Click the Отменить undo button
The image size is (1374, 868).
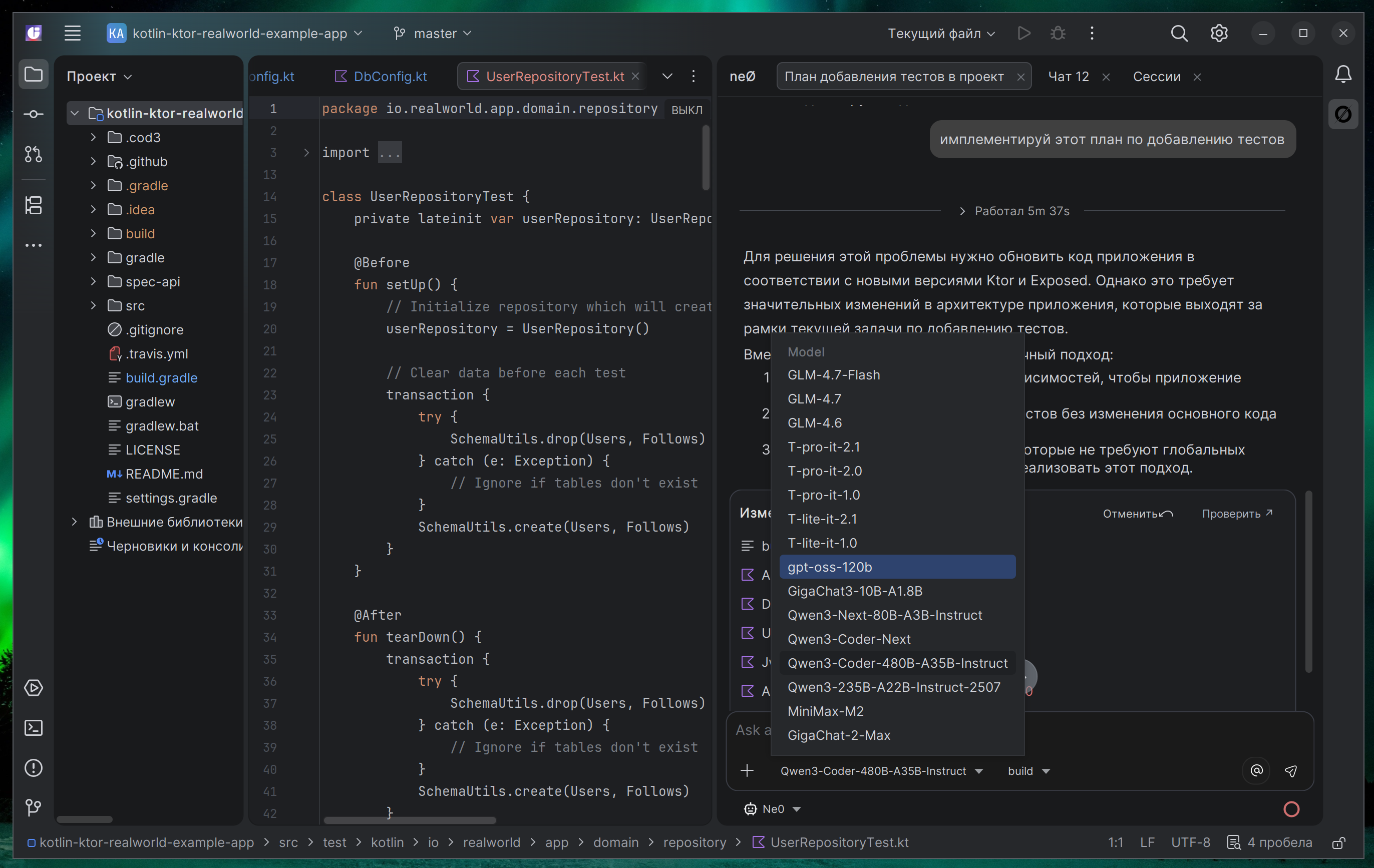pos(1137,513)
